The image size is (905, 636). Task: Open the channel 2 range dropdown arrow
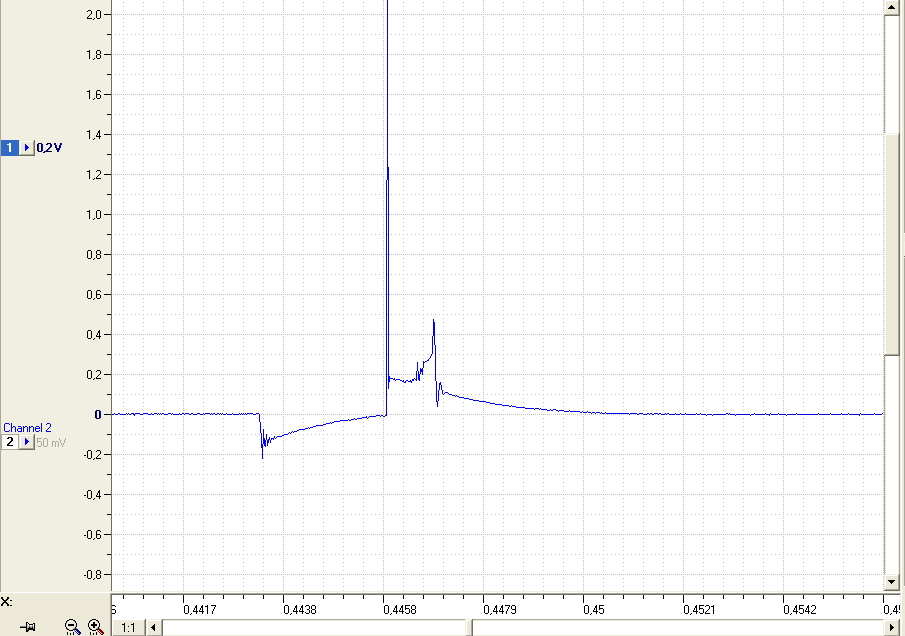tap(27, 442)
